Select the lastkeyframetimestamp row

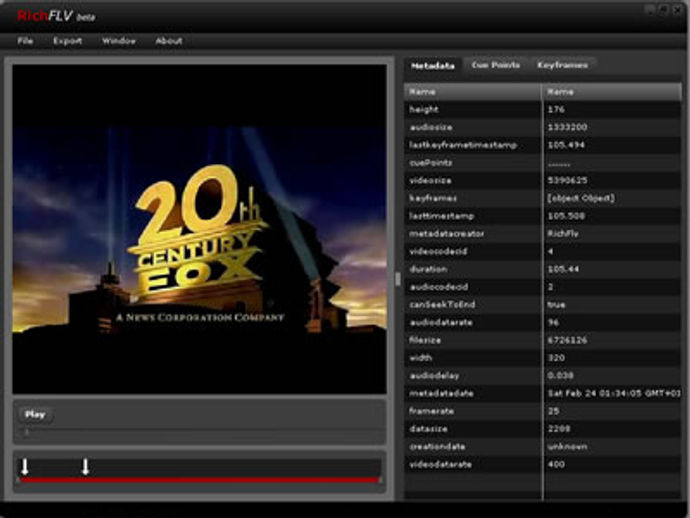pyautogui.click(x=543, y=145)
